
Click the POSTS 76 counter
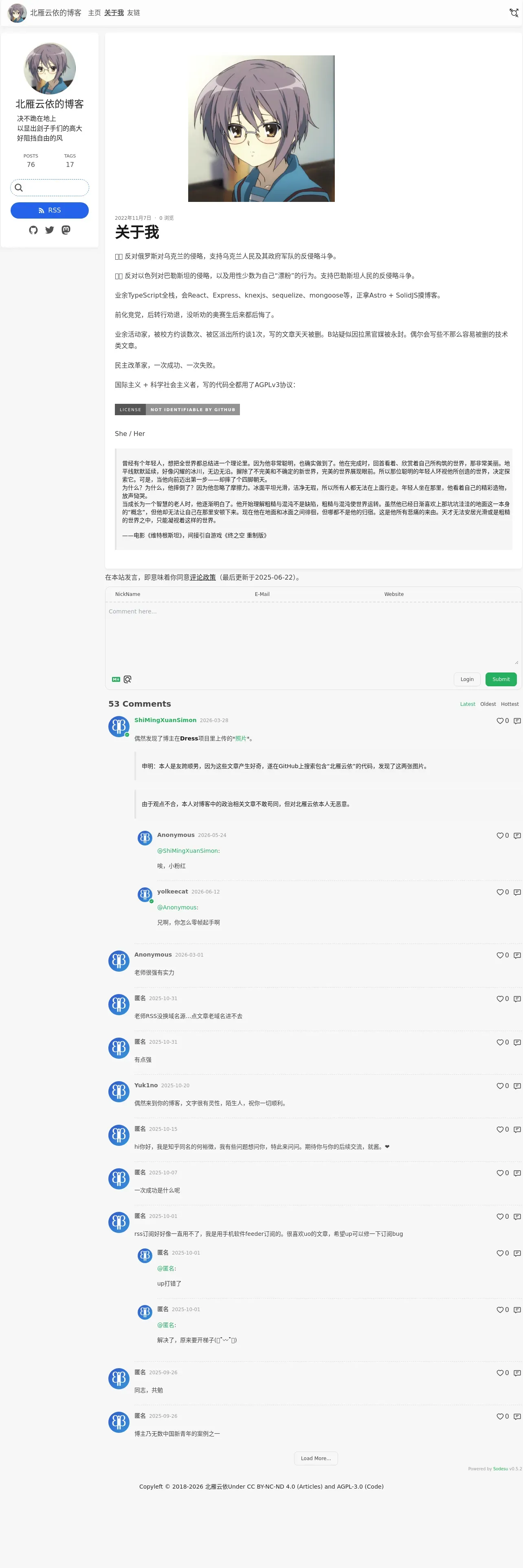(31, 161)
